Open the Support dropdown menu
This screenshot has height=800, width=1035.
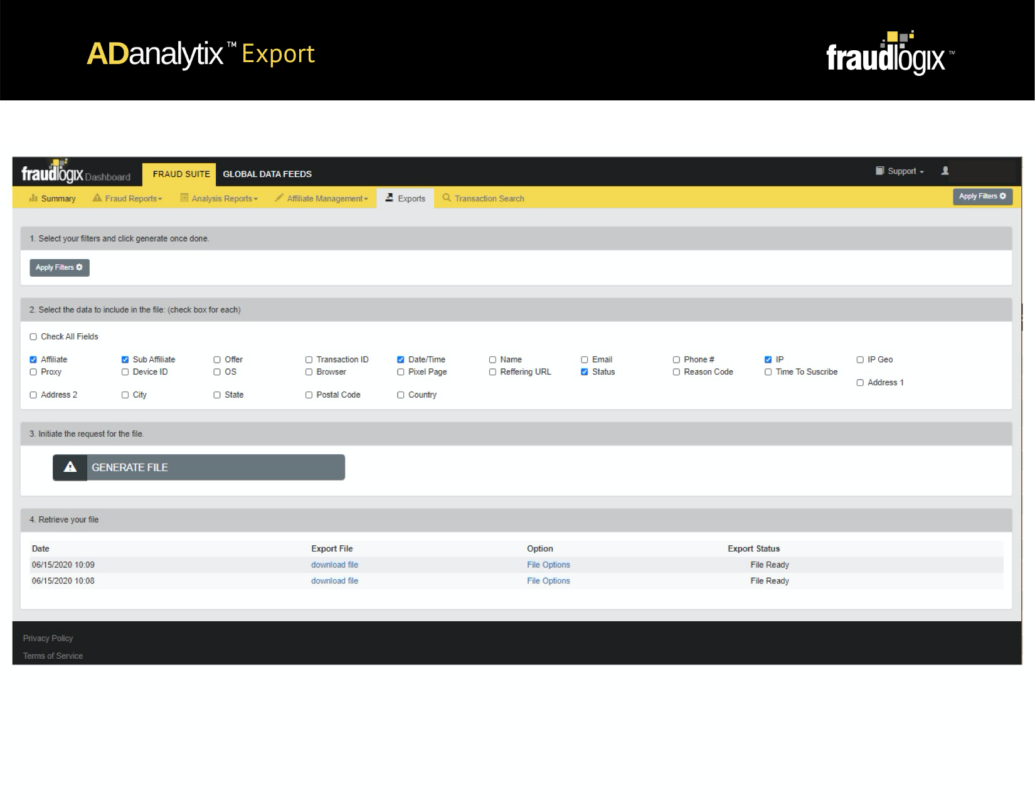point(900,171)
